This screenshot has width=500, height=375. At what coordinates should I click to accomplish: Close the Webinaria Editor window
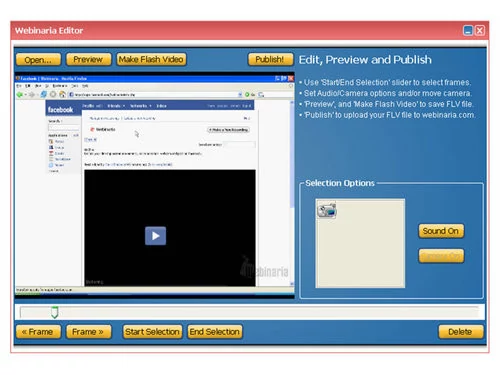[x=480, y=31]
